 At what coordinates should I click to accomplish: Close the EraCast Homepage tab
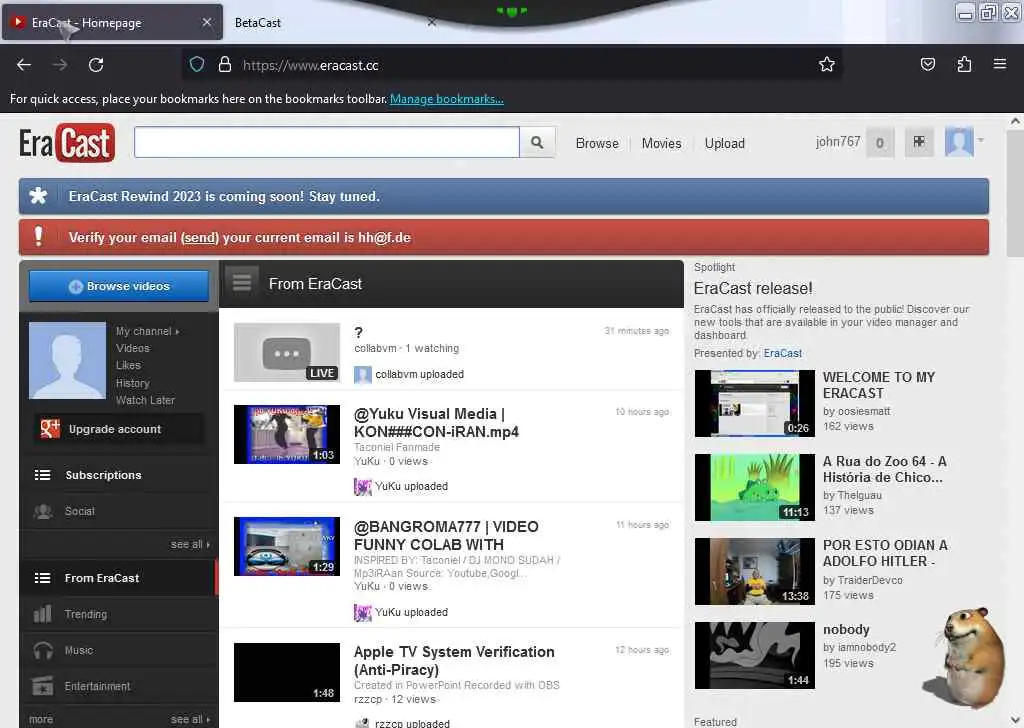click(x=207, y=22)
